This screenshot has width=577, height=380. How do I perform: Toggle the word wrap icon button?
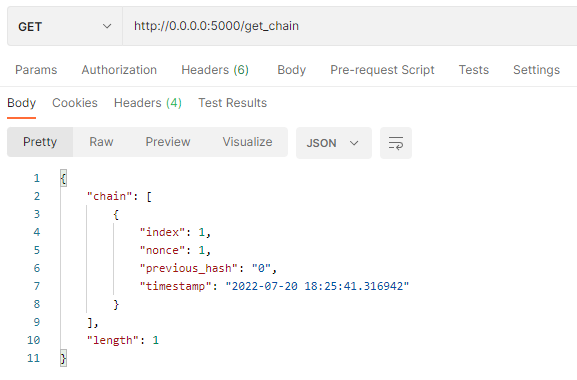point(396,143)
